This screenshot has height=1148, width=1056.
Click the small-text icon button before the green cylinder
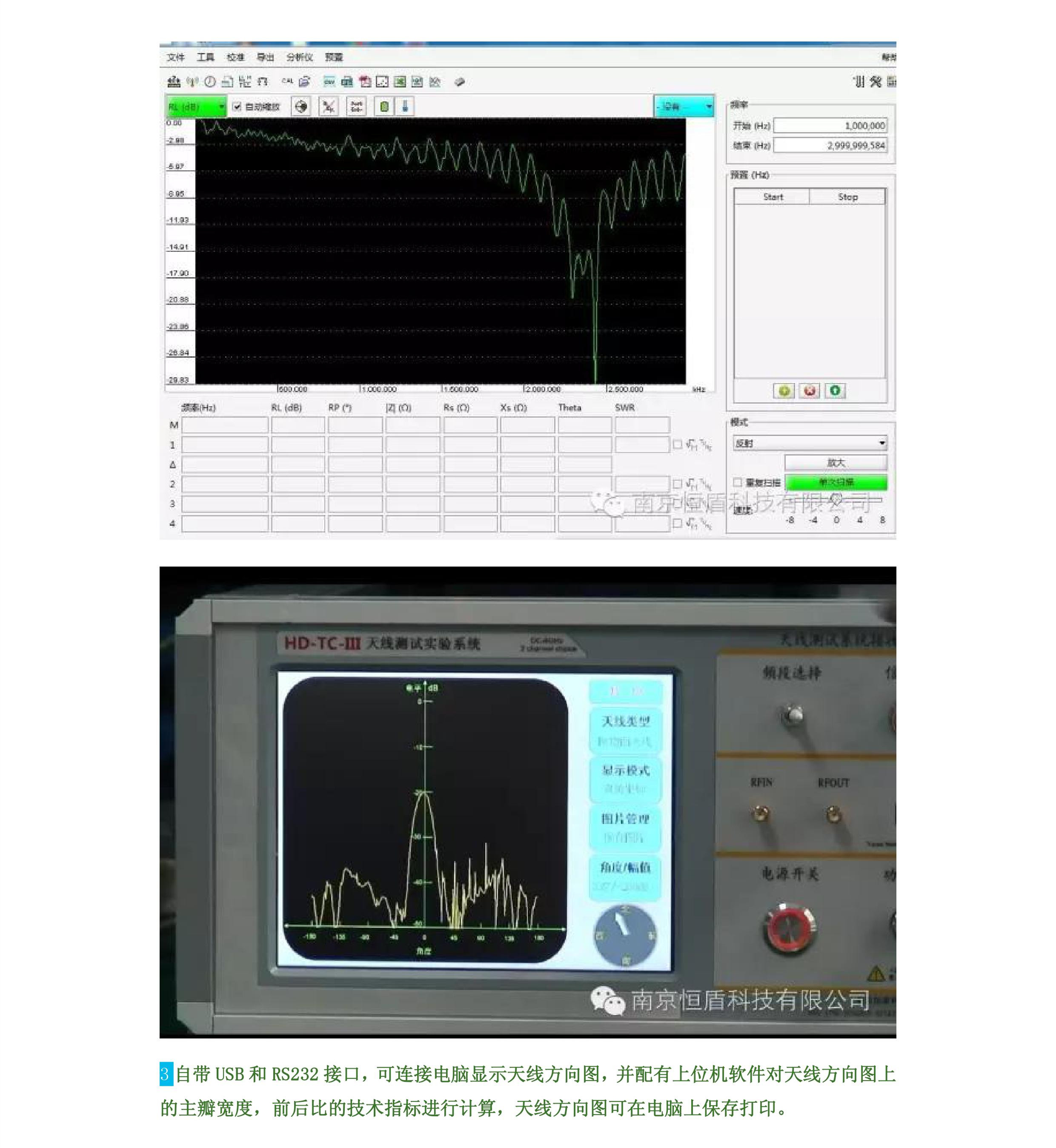pyautogui.click(x=357, y=107)
